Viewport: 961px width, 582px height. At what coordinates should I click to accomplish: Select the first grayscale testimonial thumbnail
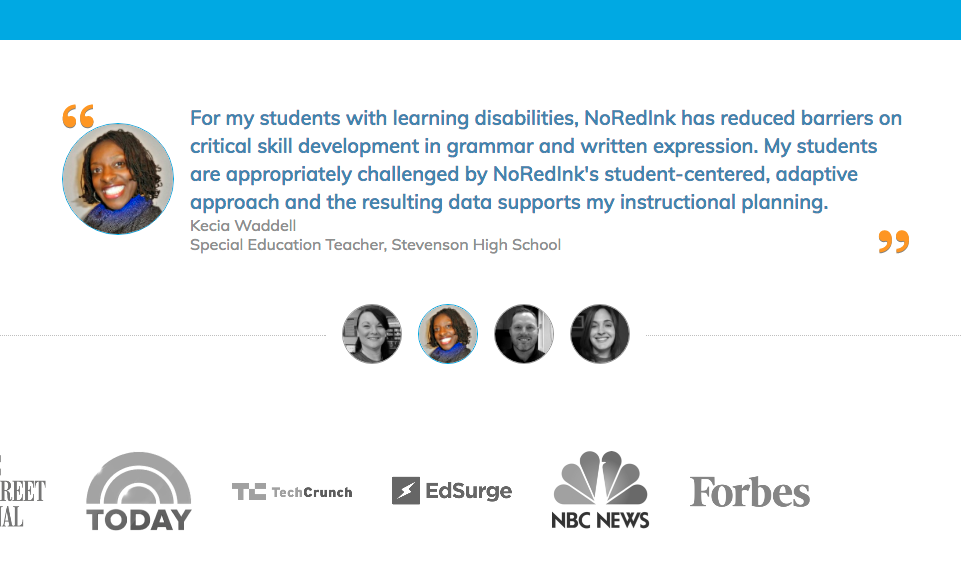point(372,334)
